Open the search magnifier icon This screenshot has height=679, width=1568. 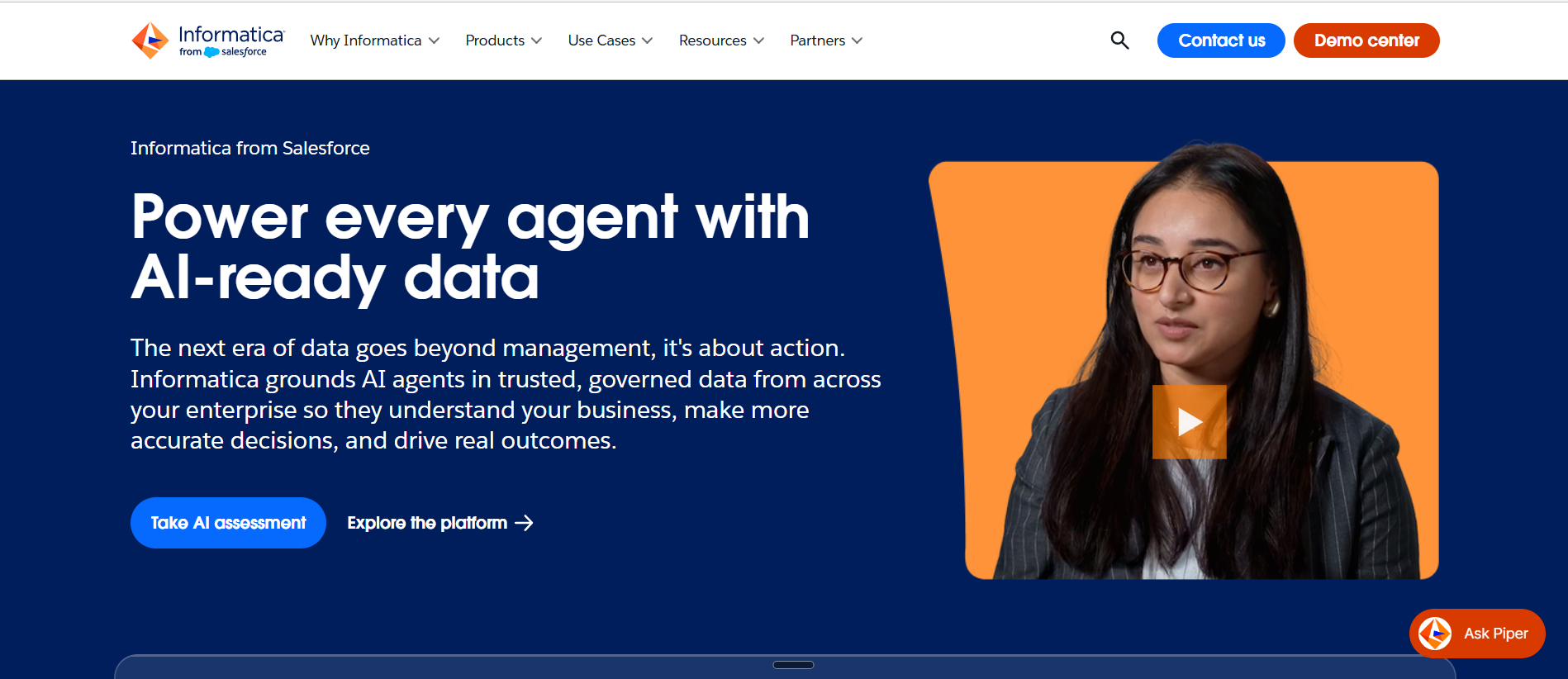(x=1119, y=40)
